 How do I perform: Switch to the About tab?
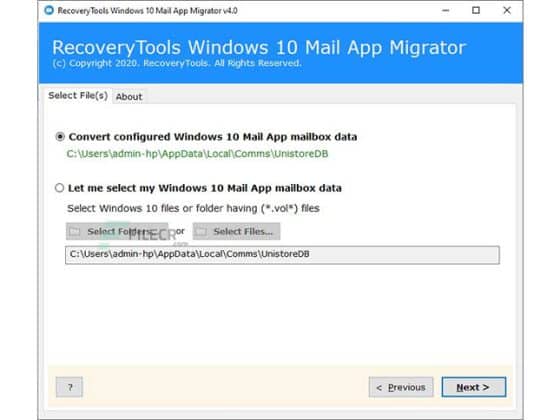[x=129, y=97]
